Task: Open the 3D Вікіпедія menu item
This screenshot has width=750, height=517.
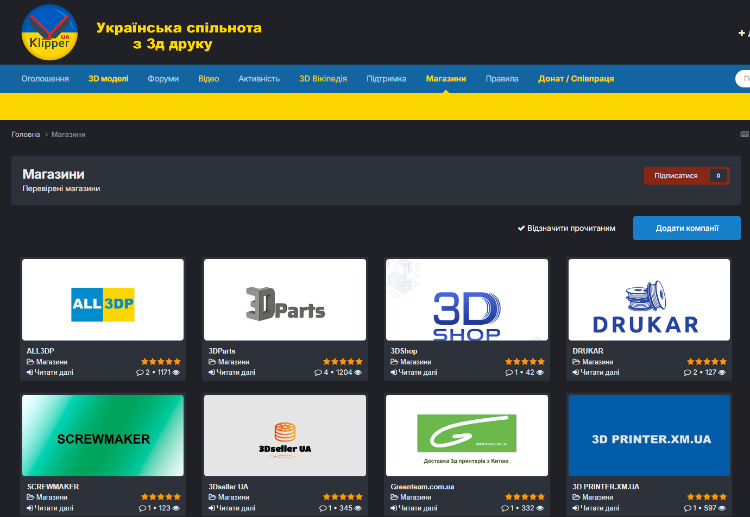Action: tap(323, 79)
